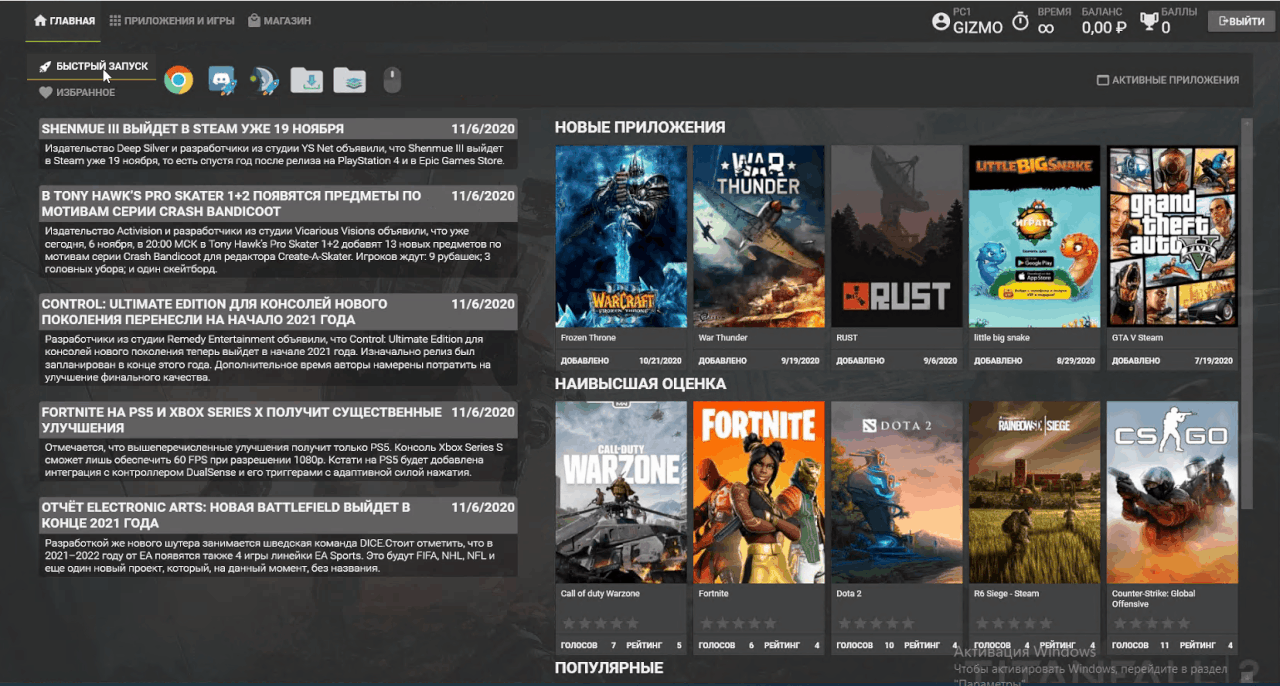
Task: Click the user profile icon near GIZMO
Action: point(940,21)
